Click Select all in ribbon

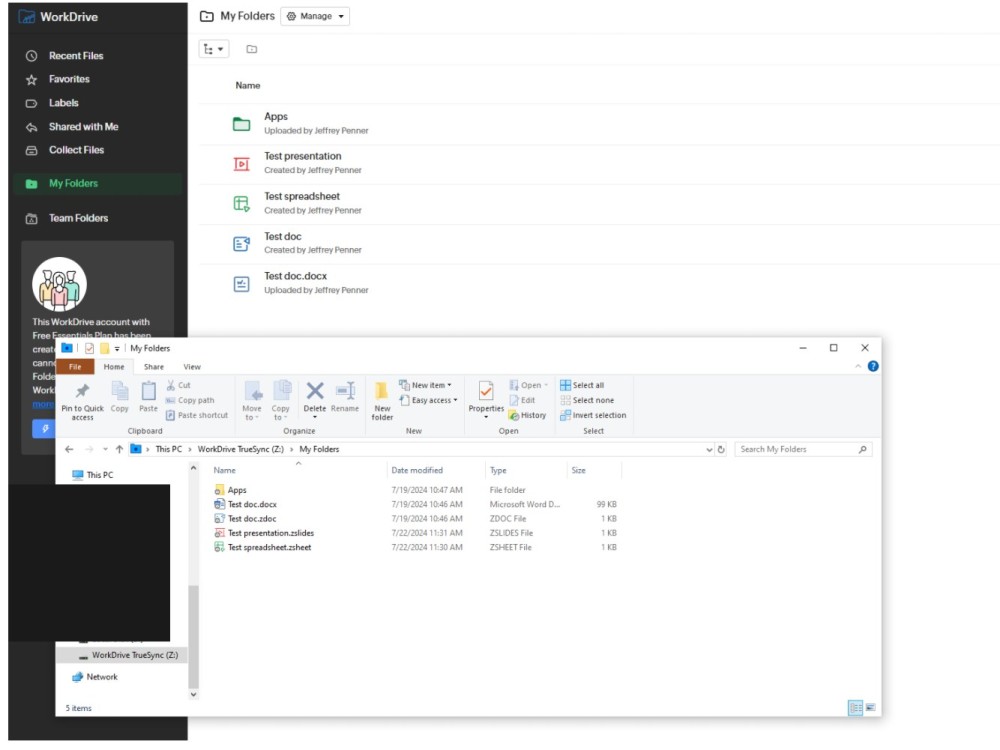pyautogui.click(x=582, y=385)
